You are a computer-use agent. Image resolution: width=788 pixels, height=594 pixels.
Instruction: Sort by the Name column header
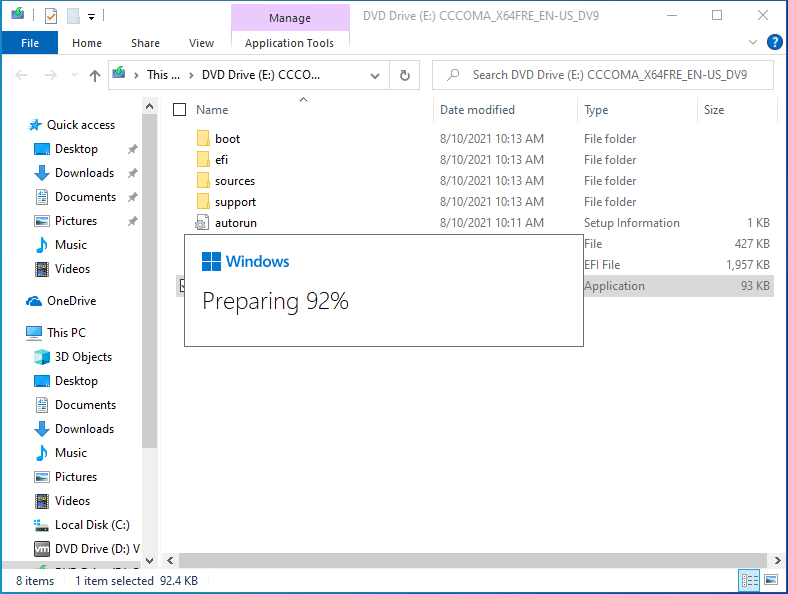click(x=212, y=110)
